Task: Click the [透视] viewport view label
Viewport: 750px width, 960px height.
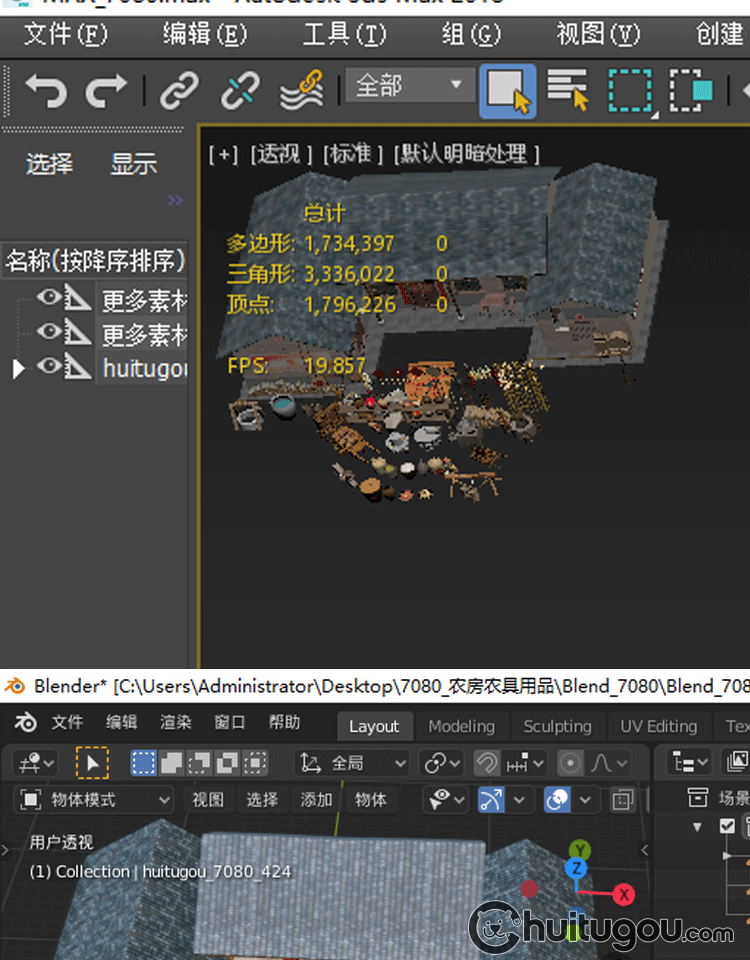Action: [280, 154]
